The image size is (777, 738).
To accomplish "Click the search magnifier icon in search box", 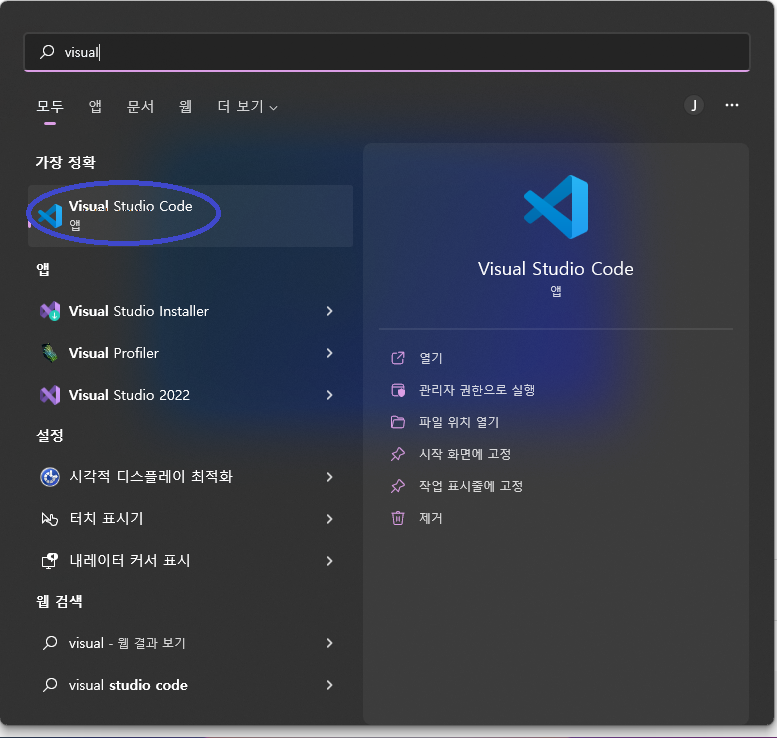I will coord(47,52).
